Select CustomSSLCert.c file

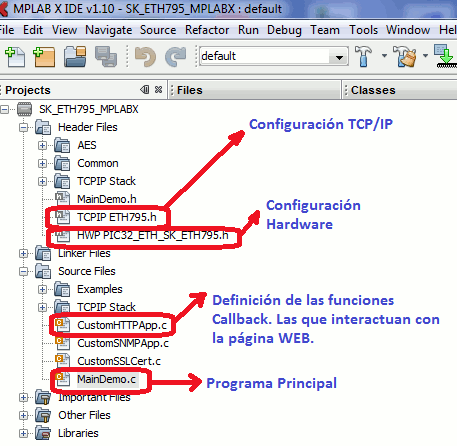point(119,361)
